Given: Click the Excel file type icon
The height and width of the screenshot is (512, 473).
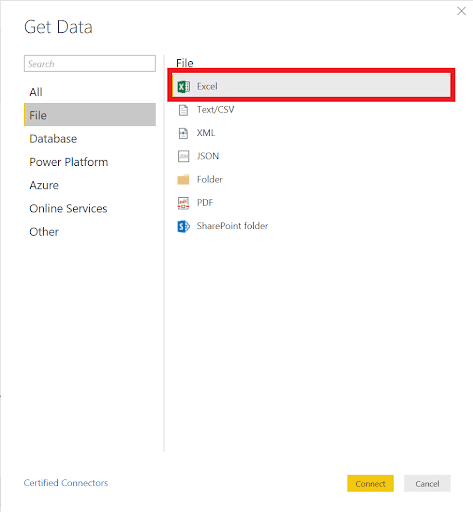Looking at the screenshot, I should [x=183, y=87].
